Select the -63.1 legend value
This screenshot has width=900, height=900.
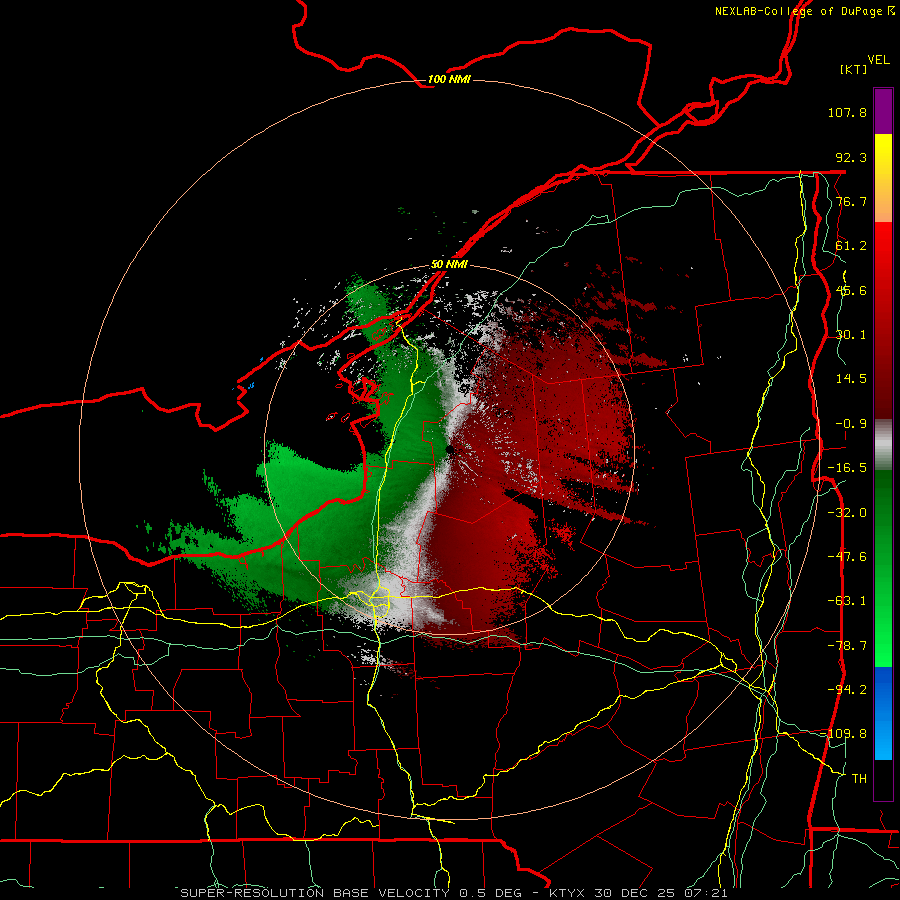tap(847, 601)
